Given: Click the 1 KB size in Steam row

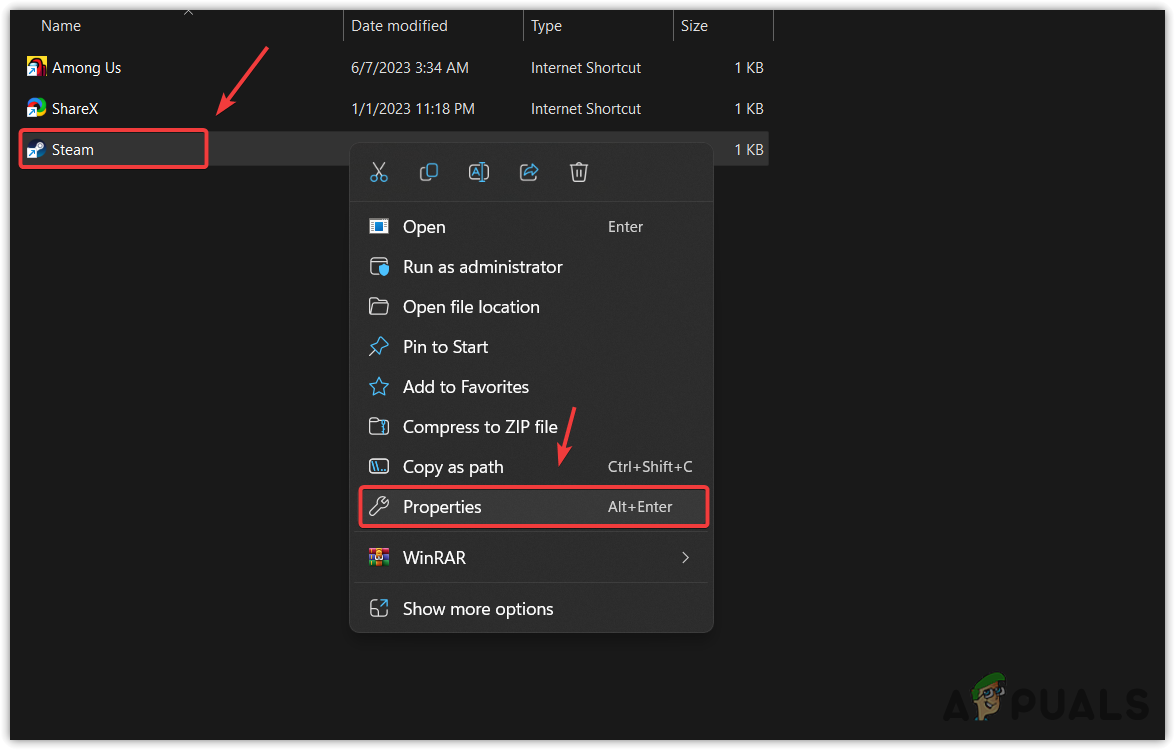Looking at the screenshot, I should point(749,150).
